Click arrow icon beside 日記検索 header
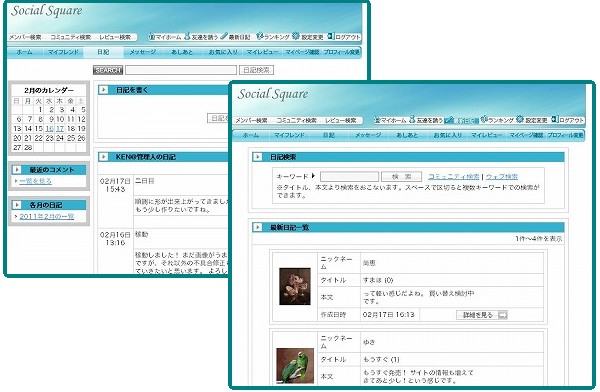 pyautogui.click(x=258, y=157)
